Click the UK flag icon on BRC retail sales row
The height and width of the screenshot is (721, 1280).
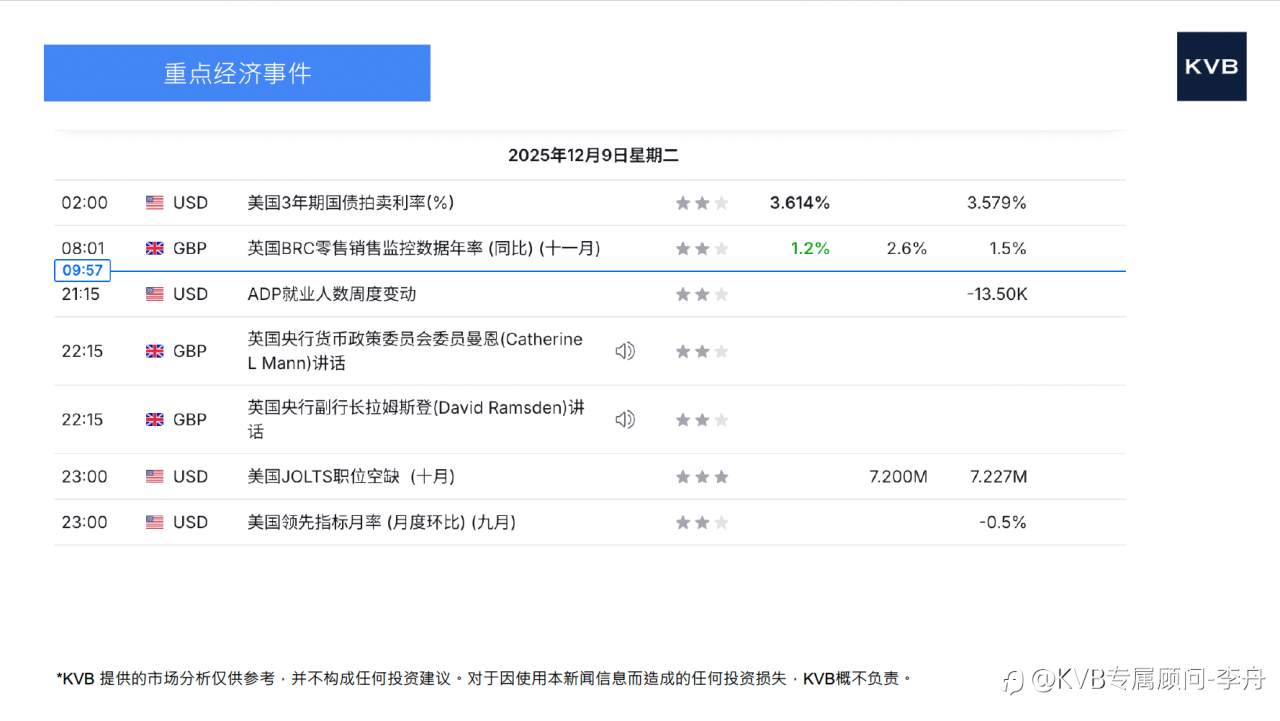[x=154, y=248]
